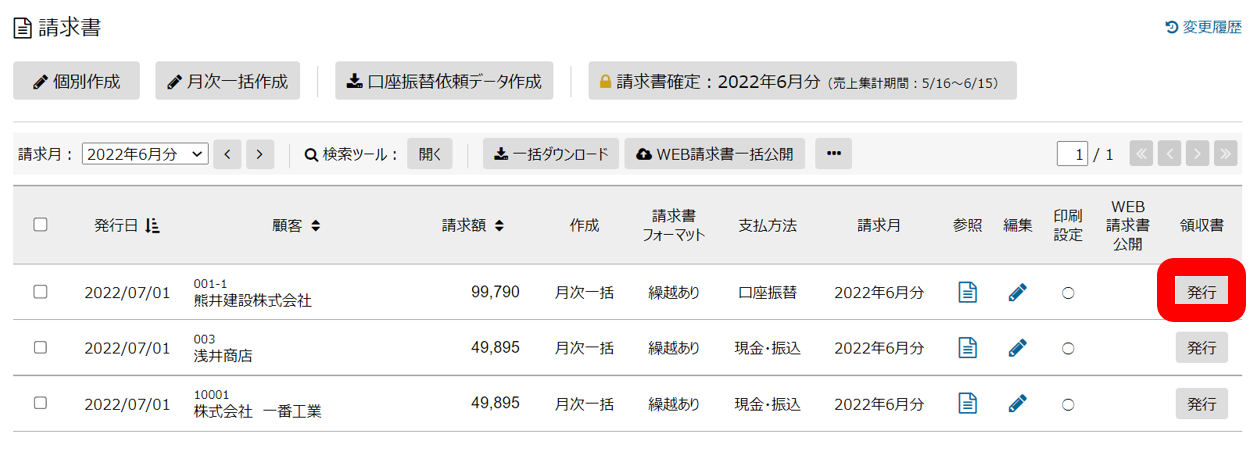Click the edit pencil for 熊井建設株式会社
Viewport: 1254px width, 457px height.
(1017, 293)
